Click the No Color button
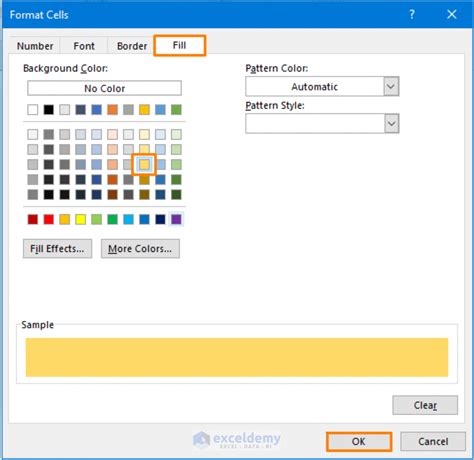 point(104,88)
